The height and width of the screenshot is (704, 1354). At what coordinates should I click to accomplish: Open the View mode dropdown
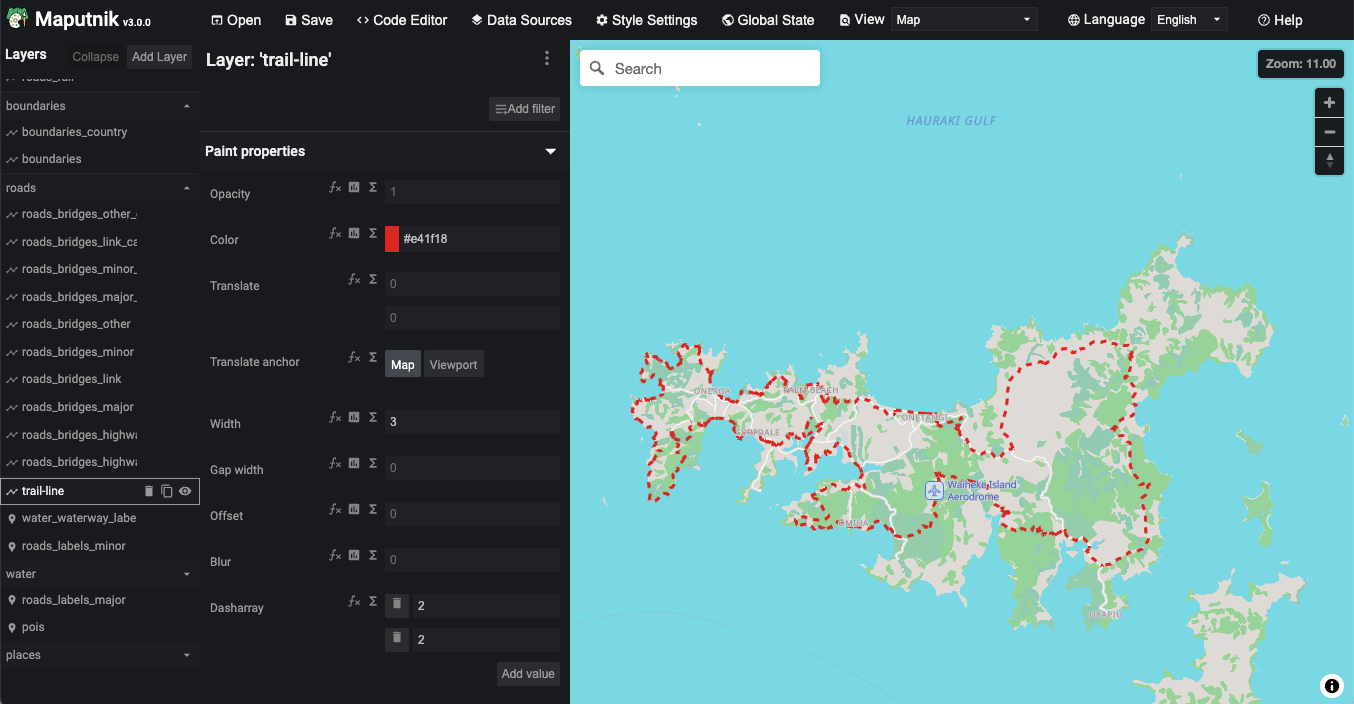963,18
